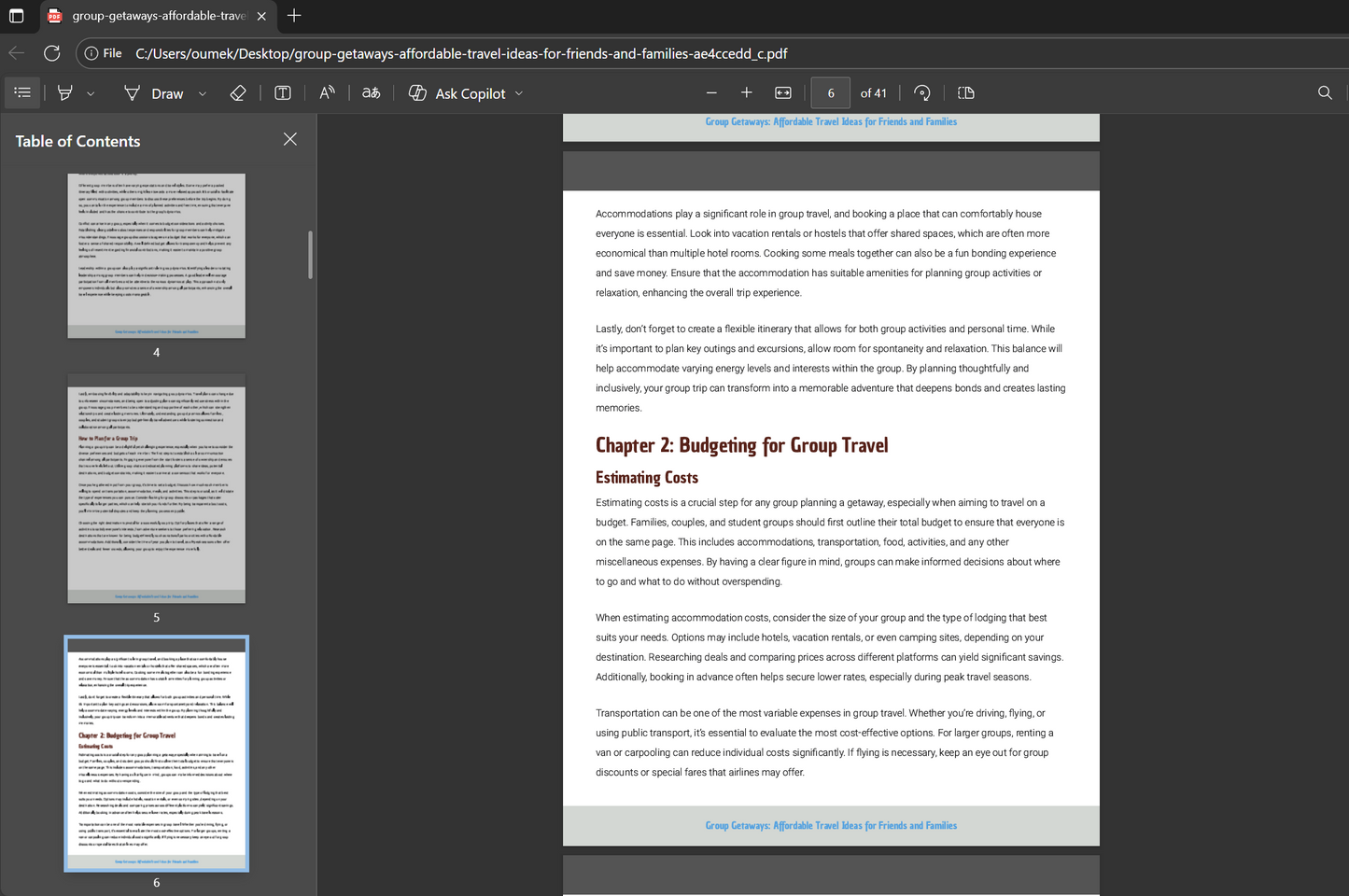The image size is (1349, 896).
Task: Open page 5 thumbnail
Action: tap(156, 488)
